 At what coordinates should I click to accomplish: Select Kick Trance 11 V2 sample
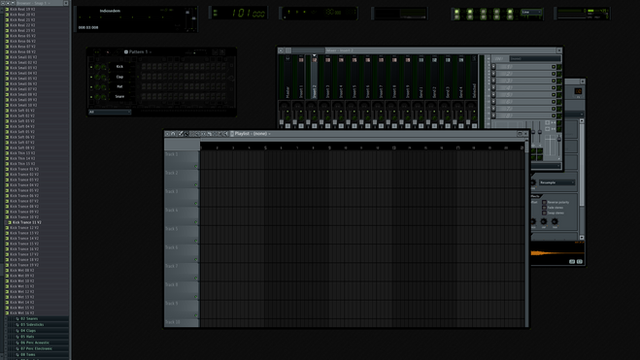click(27, 222)
